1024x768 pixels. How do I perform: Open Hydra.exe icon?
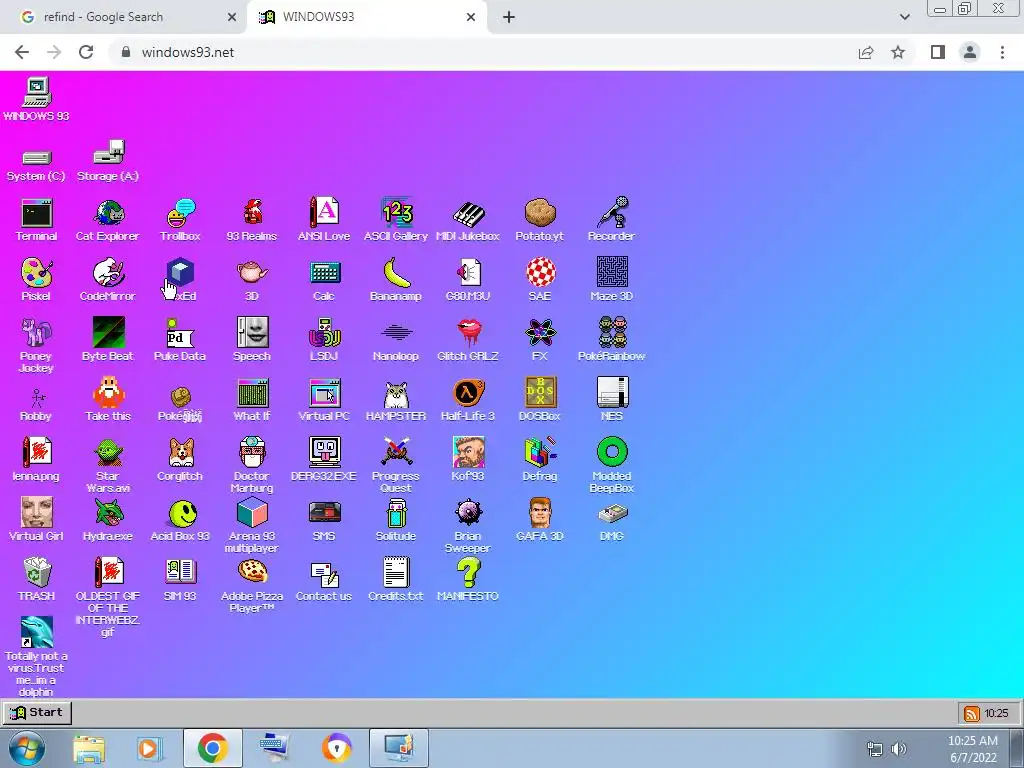(108, 520)
